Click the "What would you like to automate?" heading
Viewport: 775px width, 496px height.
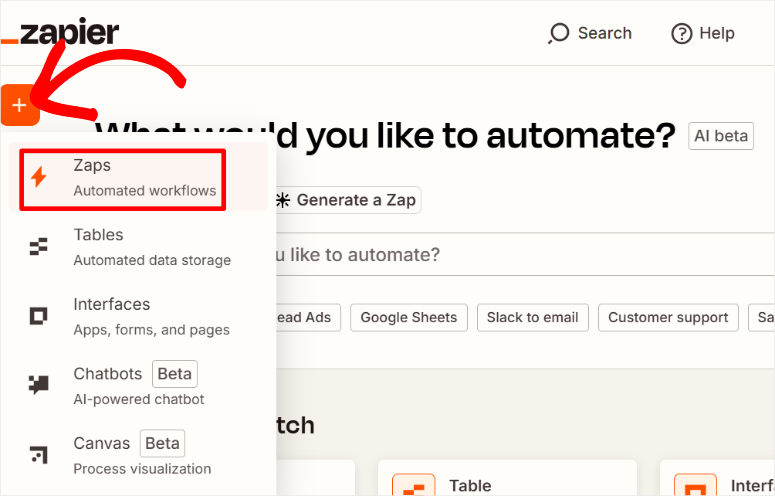click(x=385, y=135)
